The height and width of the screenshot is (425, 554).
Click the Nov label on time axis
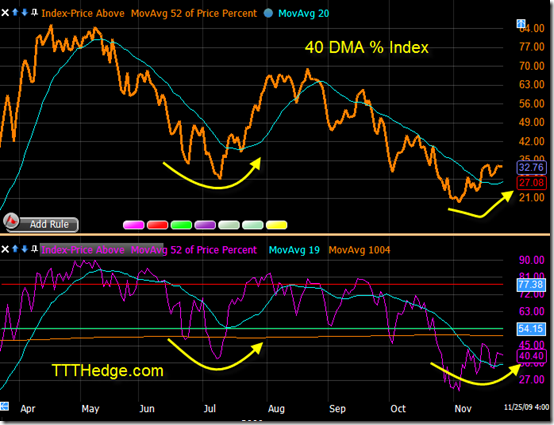click(463, 409)
